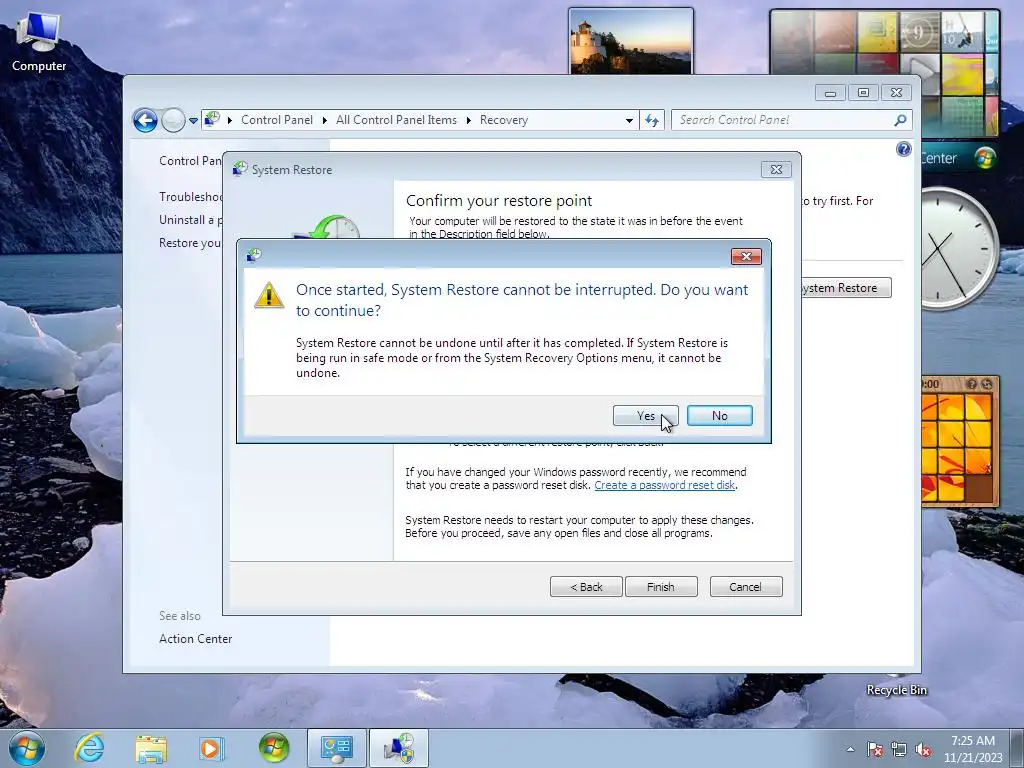Click the muted volume tray icon

coord(923,749)
